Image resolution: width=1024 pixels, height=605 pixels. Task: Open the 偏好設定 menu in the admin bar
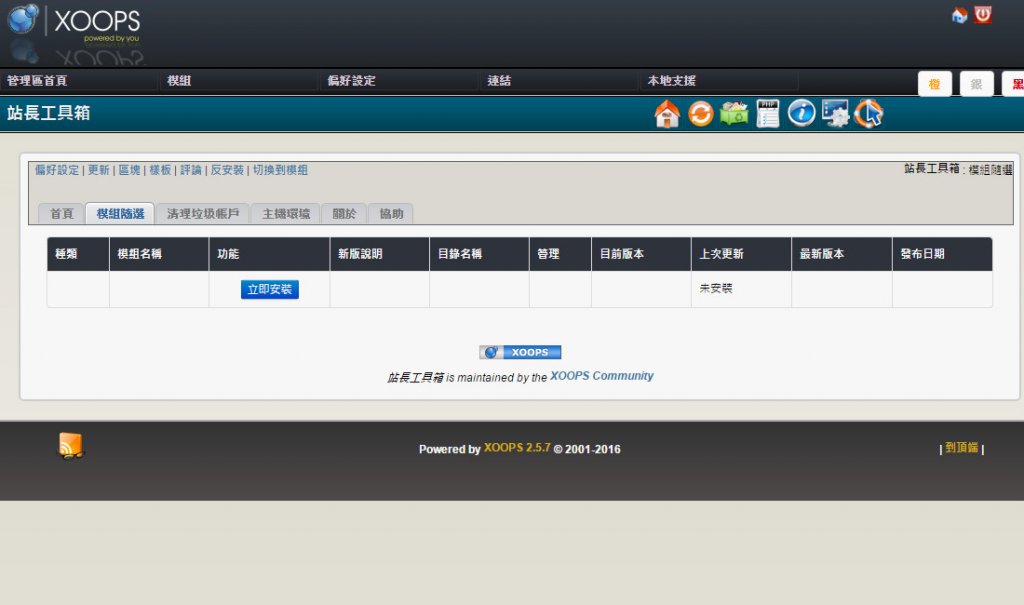[x=351, y=81]
